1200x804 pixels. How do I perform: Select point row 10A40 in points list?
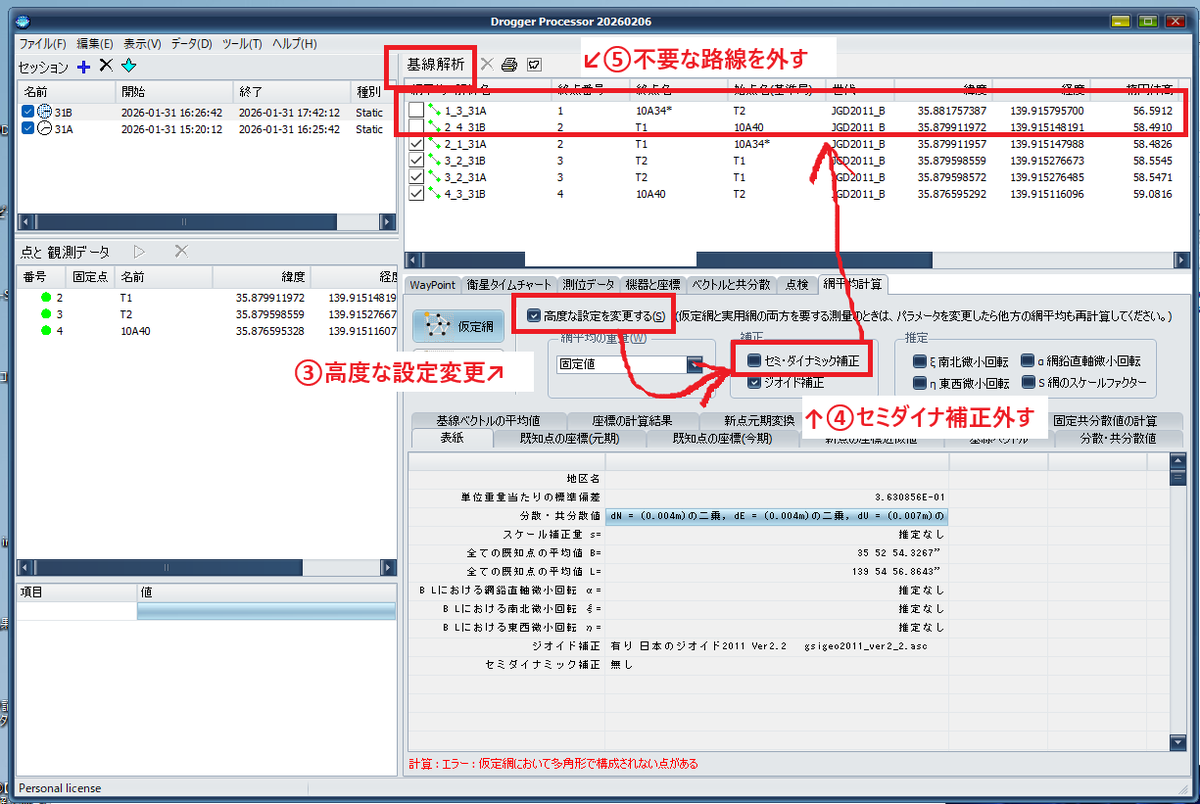[207, 331]
